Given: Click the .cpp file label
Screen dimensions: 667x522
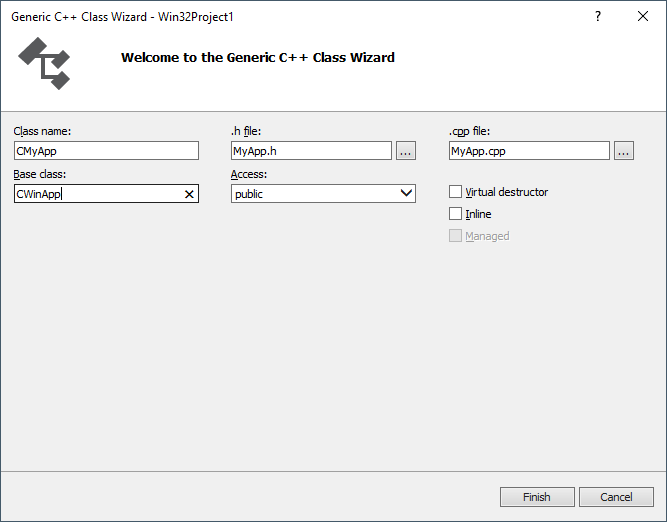Looking at the screenshot, I should [469, 131].
